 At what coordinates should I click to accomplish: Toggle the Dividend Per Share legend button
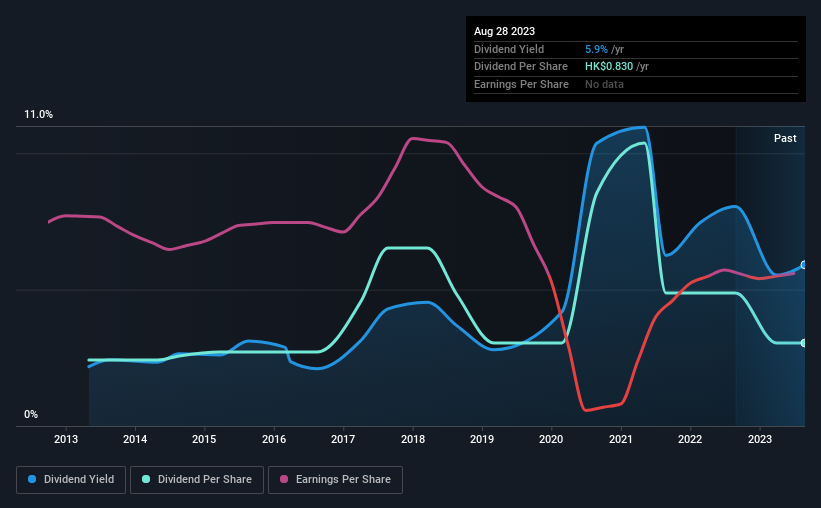[x=197, y=480]
